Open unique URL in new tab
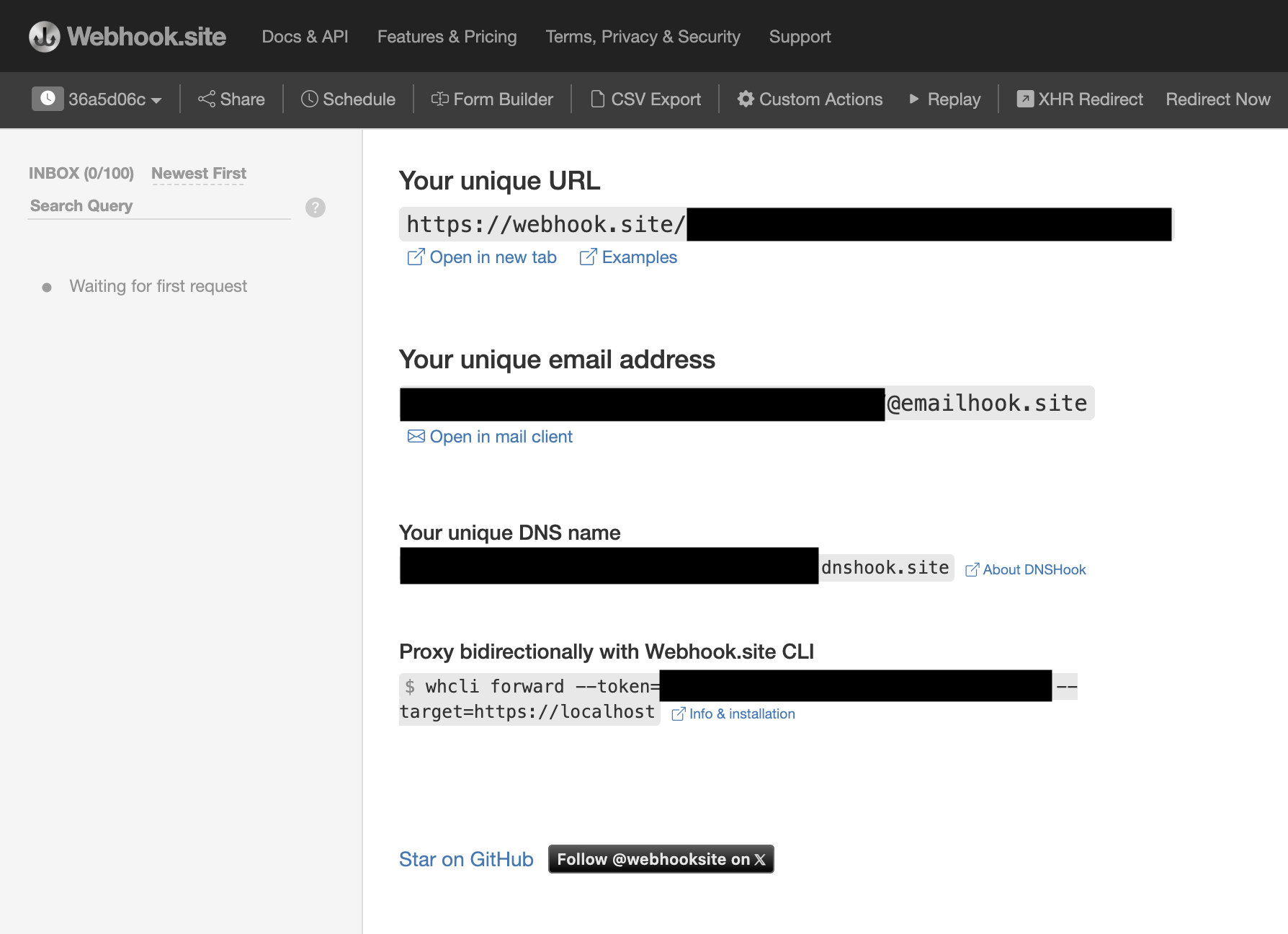1288x934 pixels. click(483, 257)
